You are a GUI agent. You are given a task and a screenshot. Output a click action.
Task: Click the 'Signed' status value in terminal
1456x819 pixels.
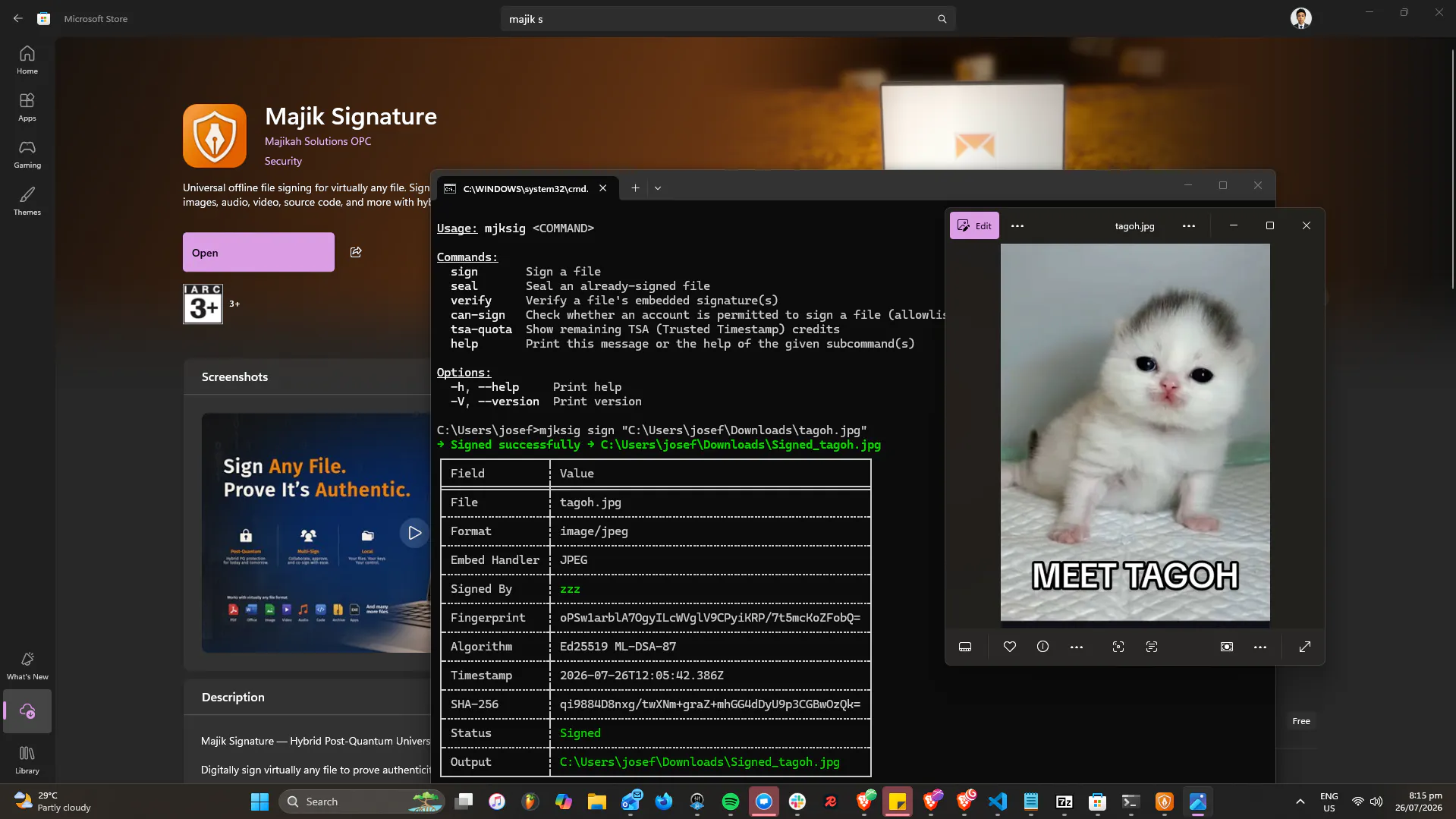point(580,733)
